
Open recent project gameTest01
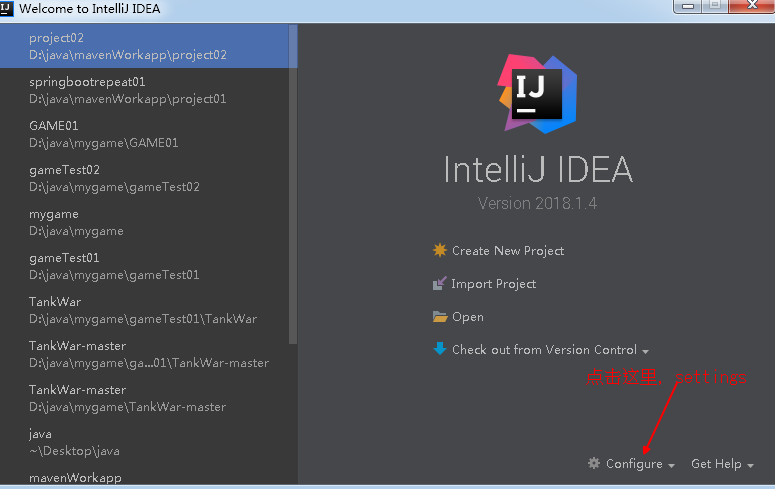(144, 266)
